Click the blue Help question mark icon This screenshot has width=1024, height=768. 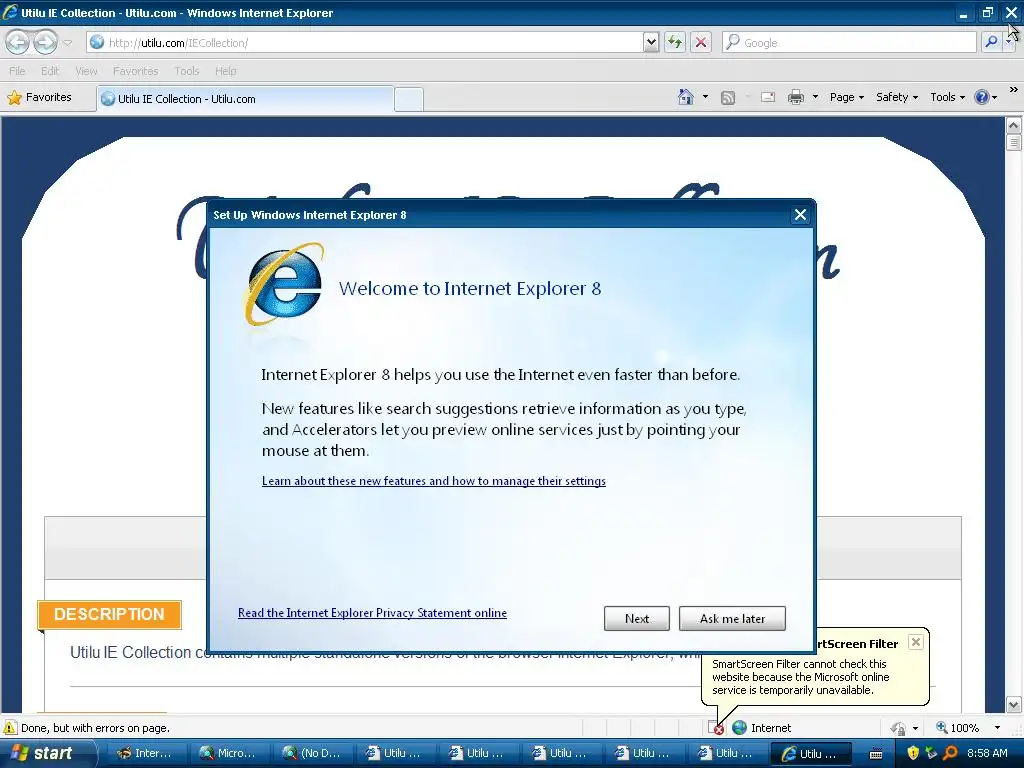[x=981, y=97]
